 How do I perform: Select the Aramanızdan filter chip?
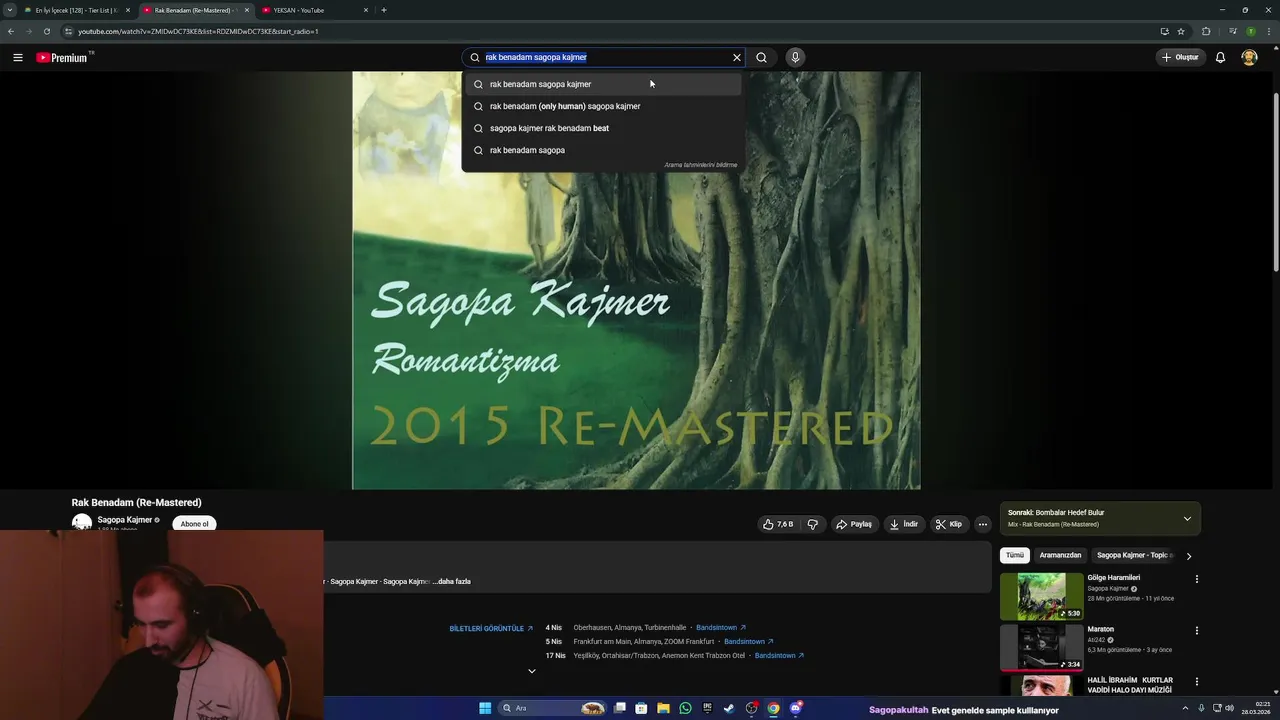pos(1060,555)
